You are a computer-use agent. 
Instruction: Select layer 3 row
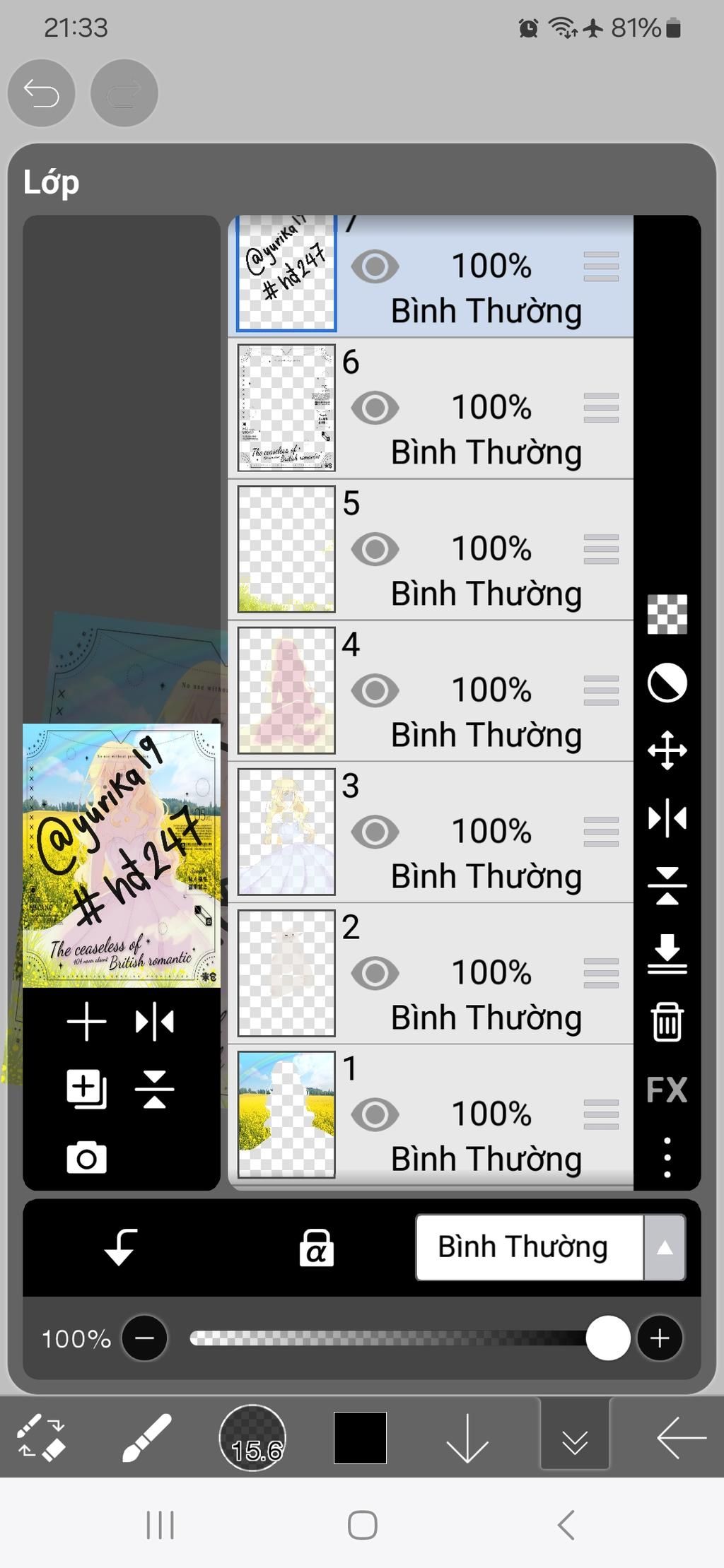pyautogui.click(x=431, y=832)
